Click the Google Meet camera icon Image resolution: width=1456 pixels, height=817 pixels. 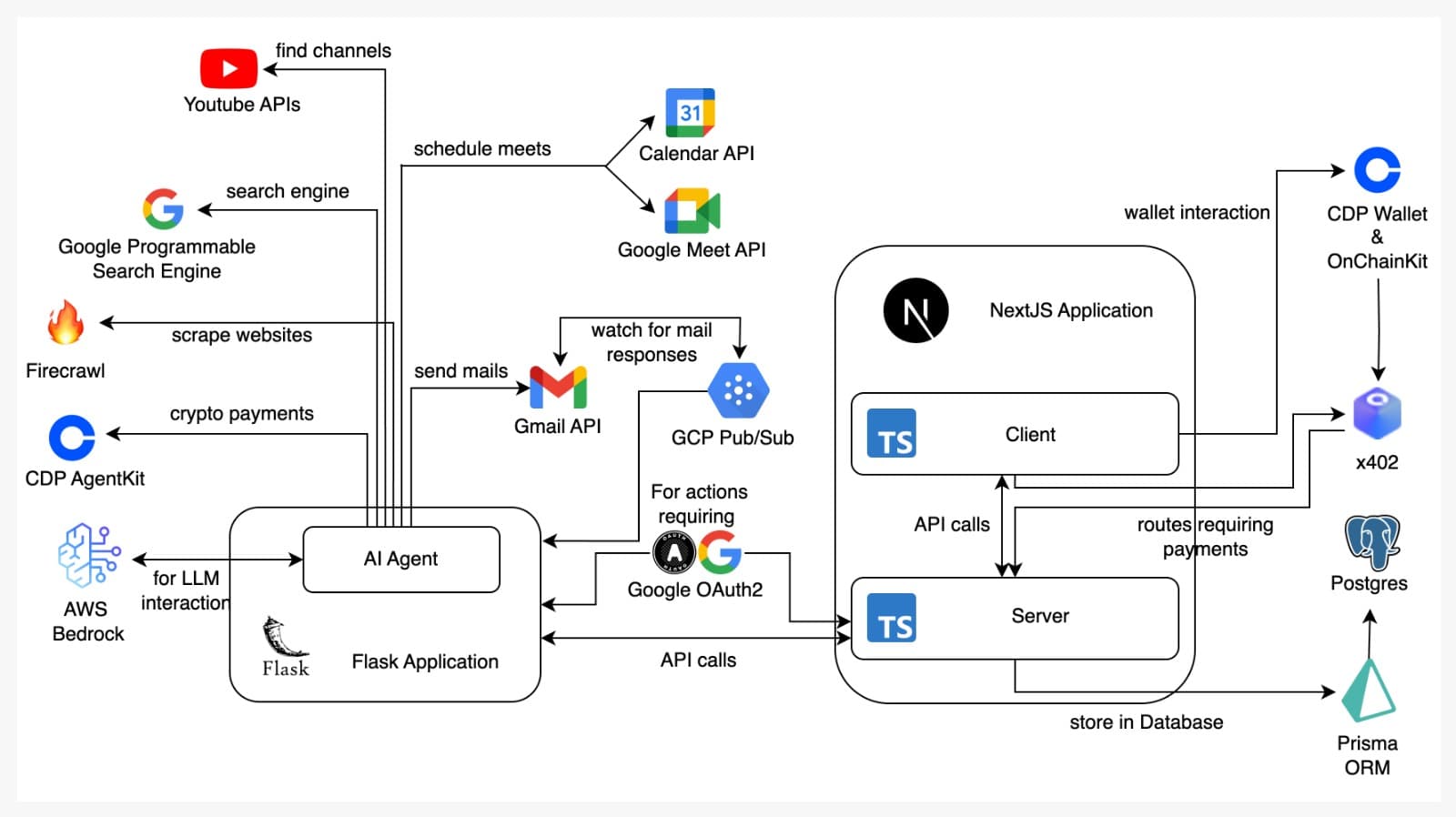[x=693, y=212]
